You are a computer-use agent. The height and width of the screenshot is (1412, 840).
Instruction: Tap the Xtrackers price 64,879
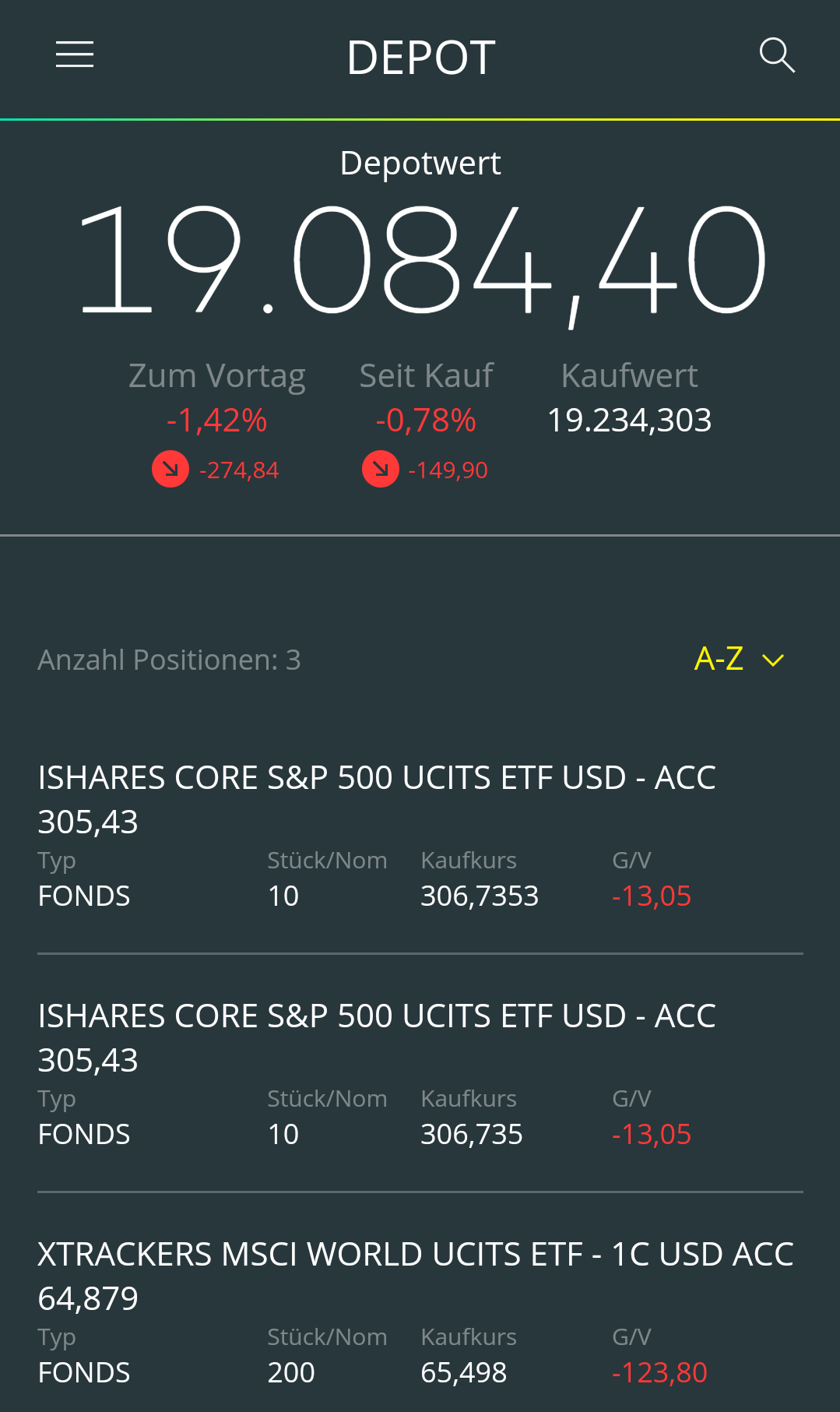88,1298
